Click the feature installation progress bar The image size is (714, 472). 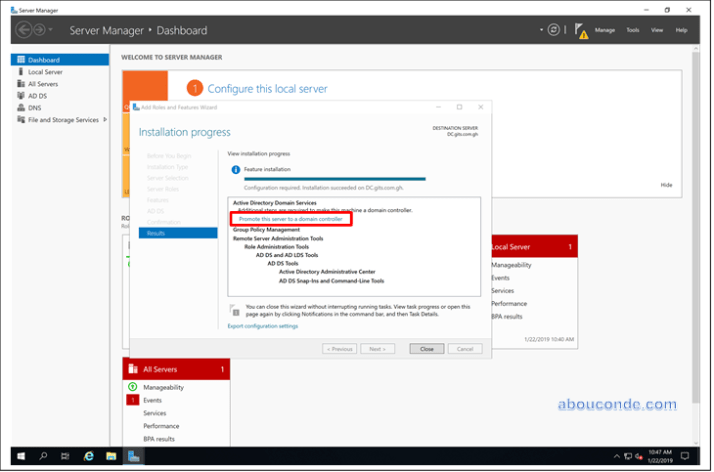point(327,179)
